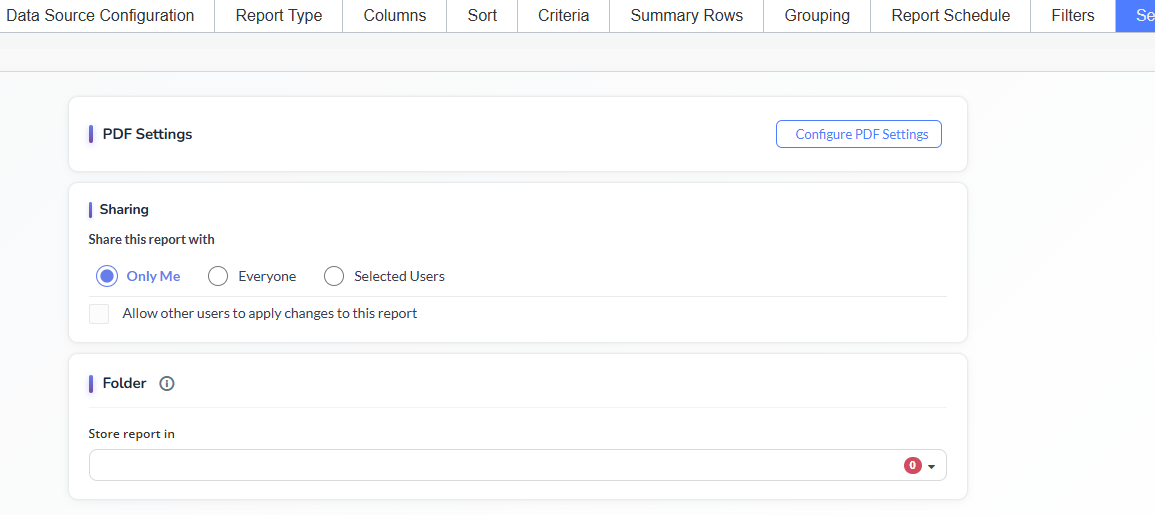Enable the allow other users changes checkbox
Screen dimensions: 1155x515
(99, 314)
